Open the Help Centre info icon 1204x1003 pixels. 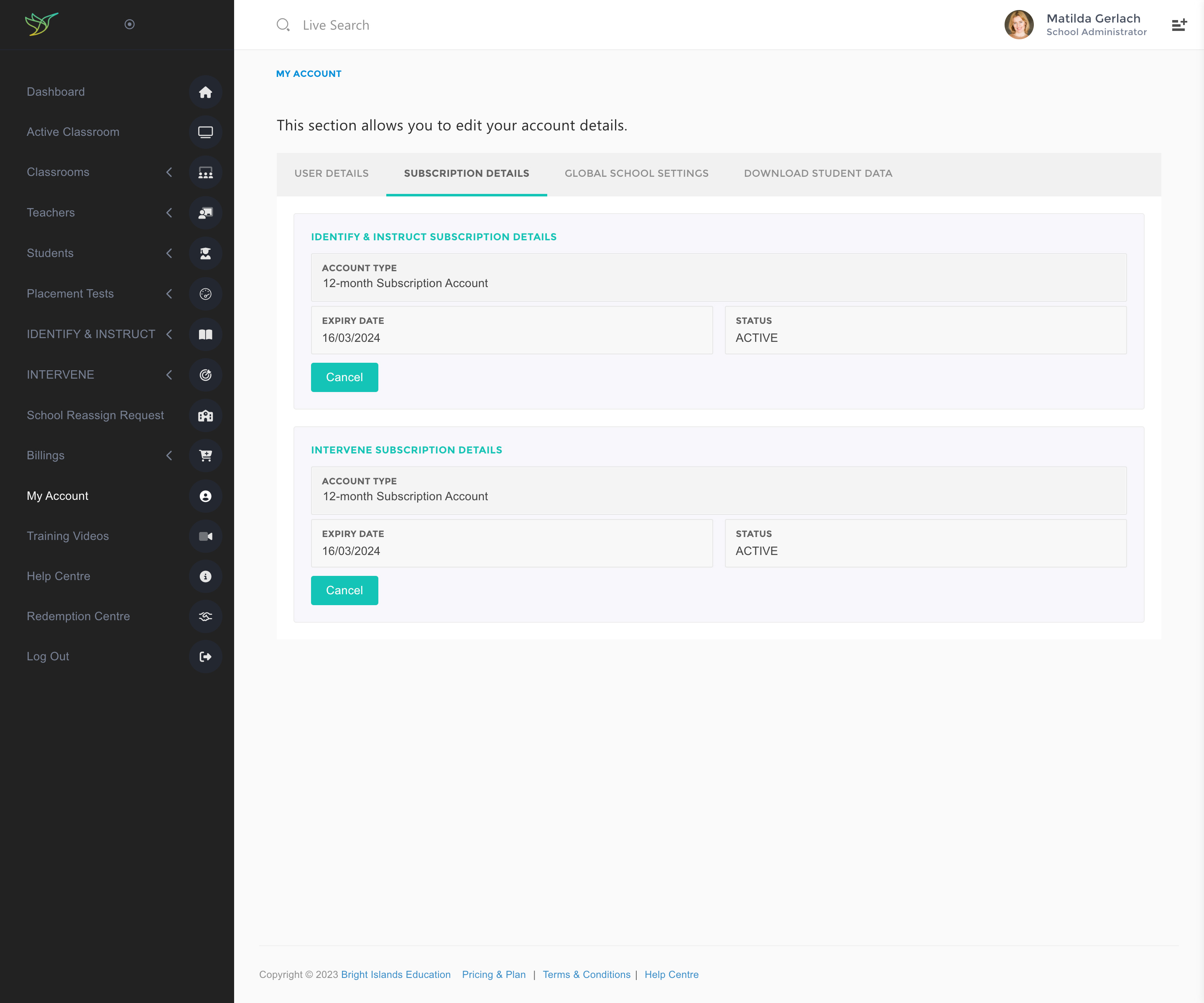205,577
